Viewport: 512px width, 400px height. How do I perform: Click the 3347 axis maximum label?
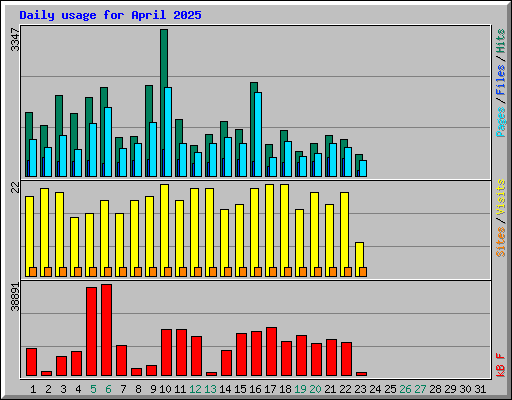point(15,40)
